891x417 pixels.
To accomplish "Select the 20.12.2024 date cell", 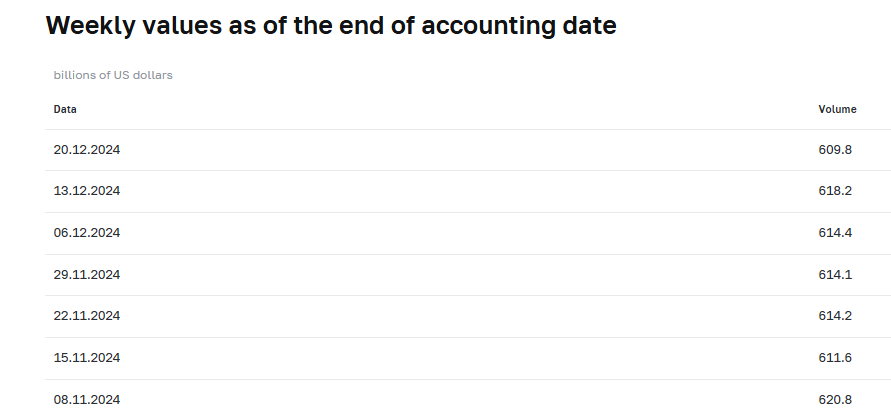I will tap(87, 149).
